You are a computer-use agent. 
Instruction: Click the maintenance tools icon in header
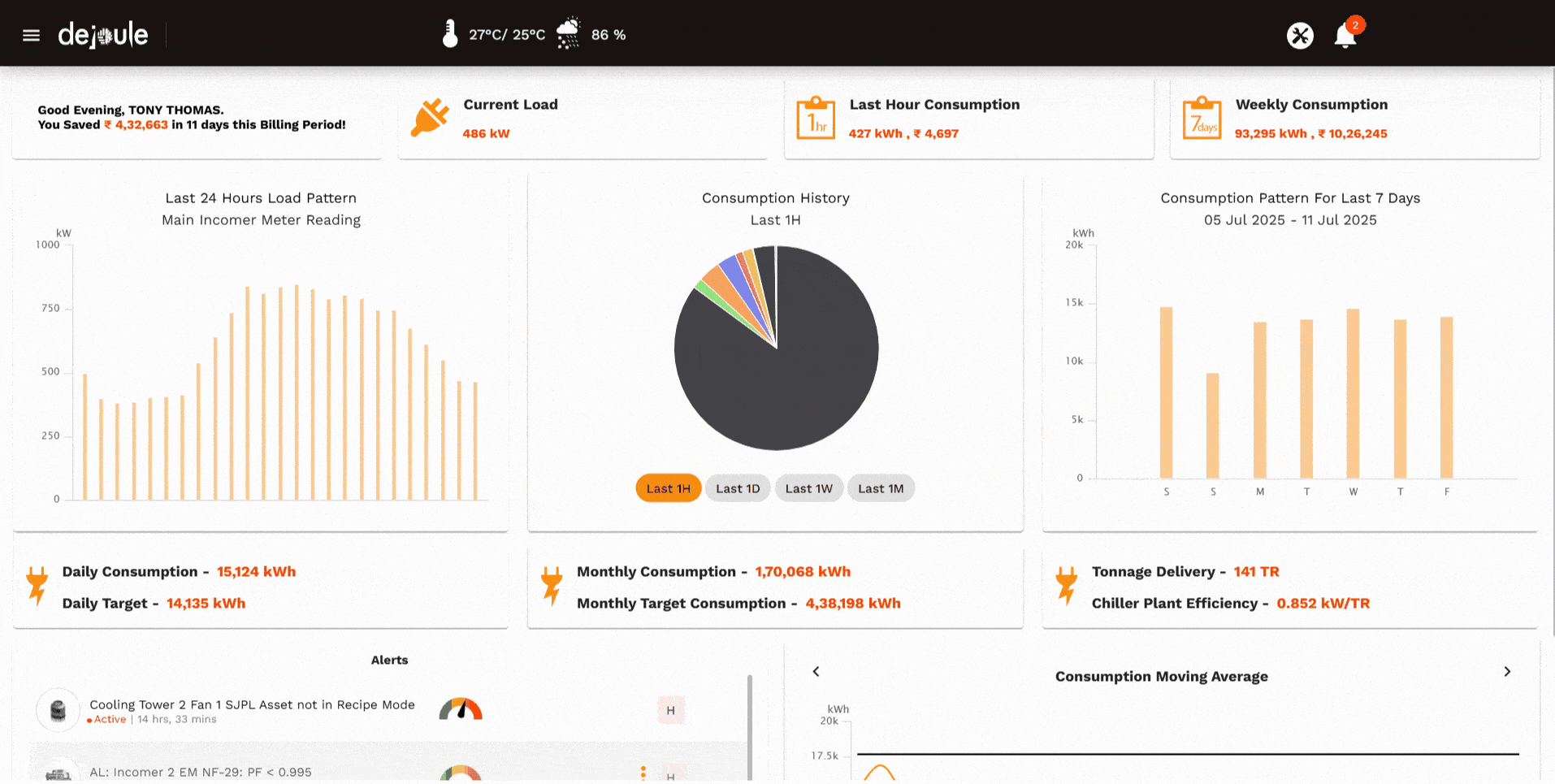pos(1300,36)
